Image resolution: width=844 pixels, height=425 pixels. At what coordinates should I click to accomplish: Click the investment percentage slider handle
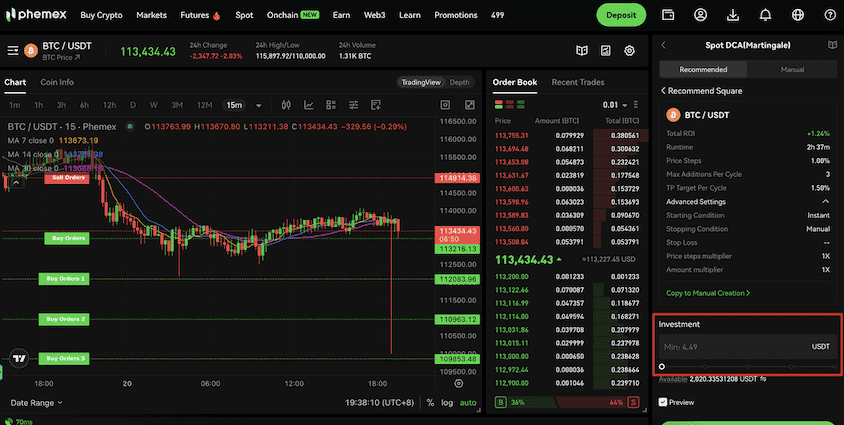(x=662, y=367)
